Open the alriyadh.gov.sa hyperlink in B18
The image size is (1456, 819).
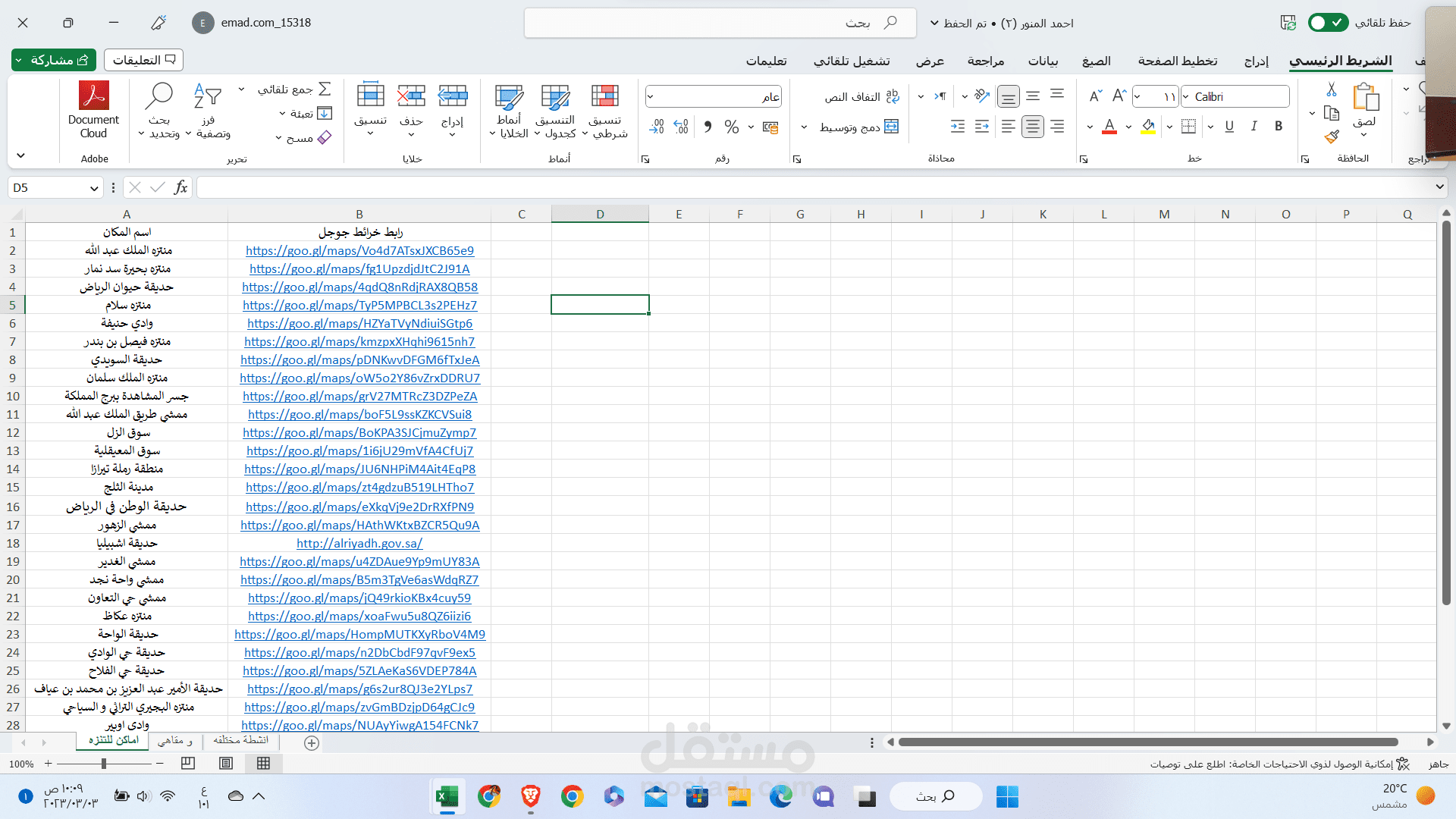point(359,544)
